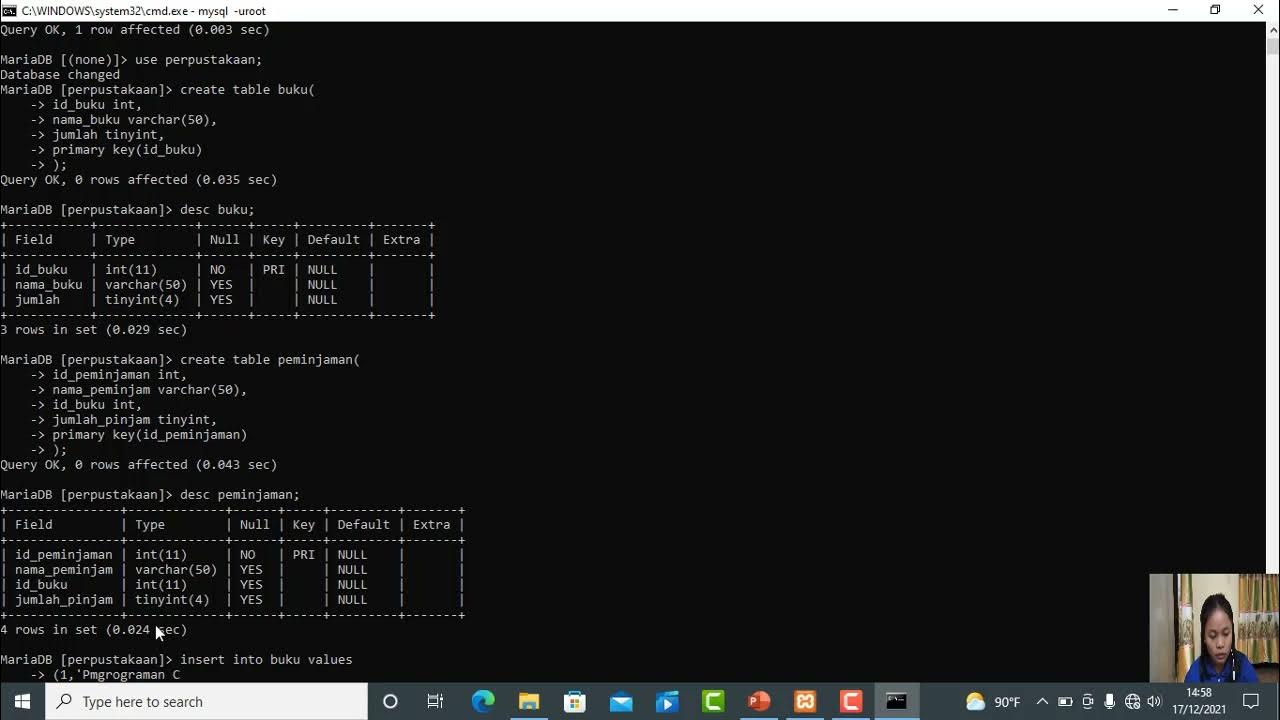This screenshot has width=1280, height=720.
Task: Click 'Query OK, 0 rows affected (0.035 sec)'
Action: (x=139, y=180)
